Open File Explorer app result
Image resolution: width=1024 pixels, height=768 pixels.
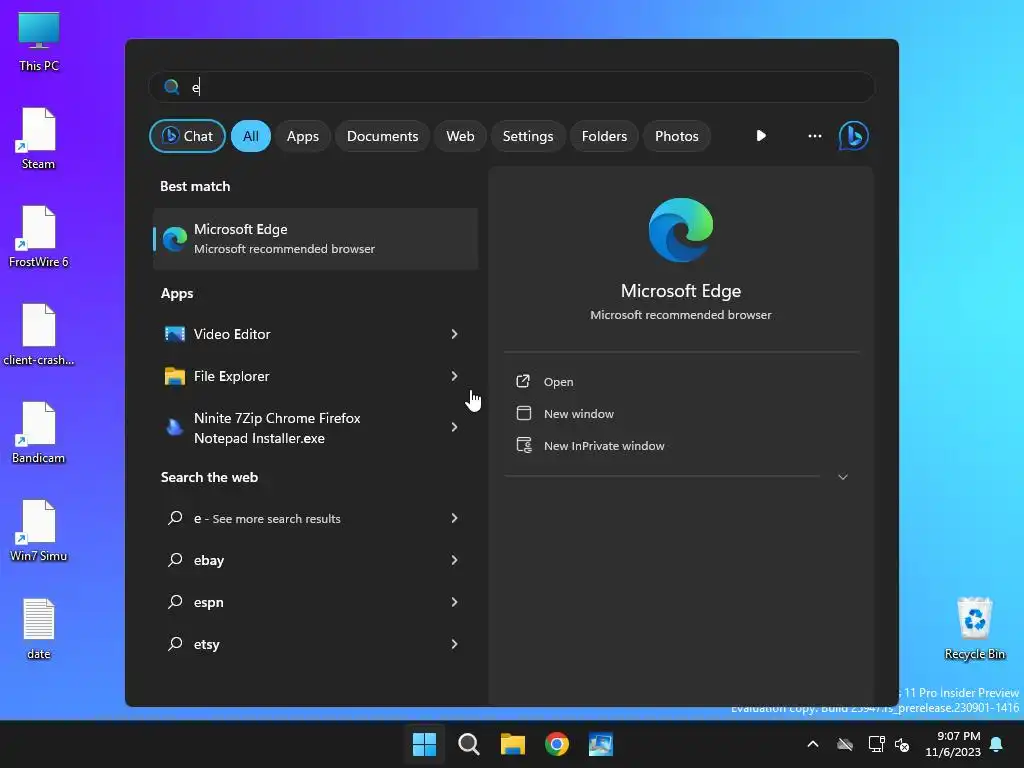315,376
